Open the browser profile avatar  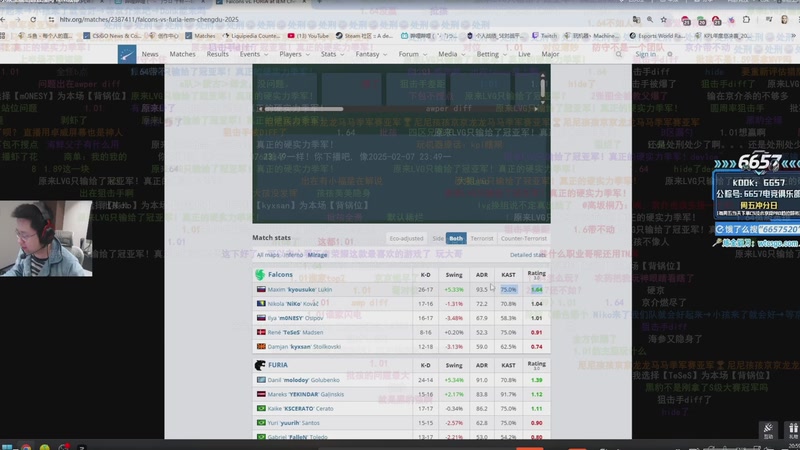pos(784,19)
